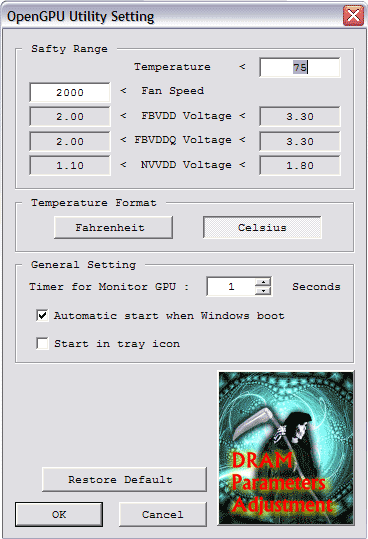Open the DRAM Parameters Adjustment image

(286, 448)
